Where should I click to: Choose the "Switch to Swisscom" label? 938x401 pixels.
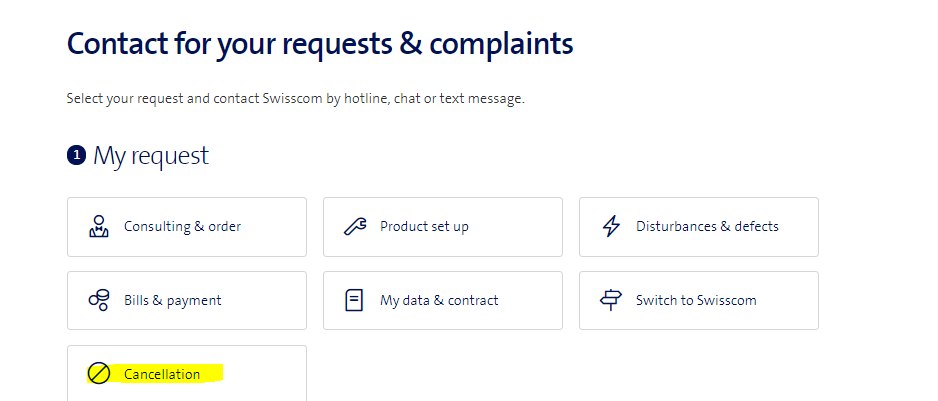coord(696,300)
